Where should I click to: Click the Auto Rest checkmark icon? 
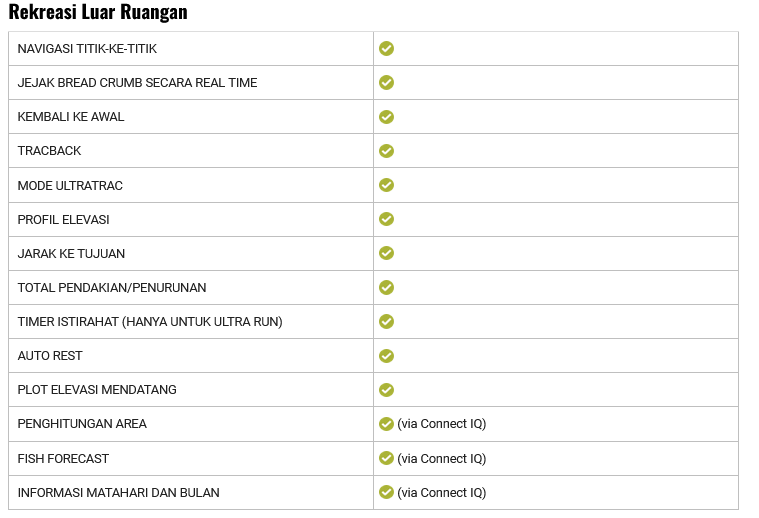click(x=386, y=356)
